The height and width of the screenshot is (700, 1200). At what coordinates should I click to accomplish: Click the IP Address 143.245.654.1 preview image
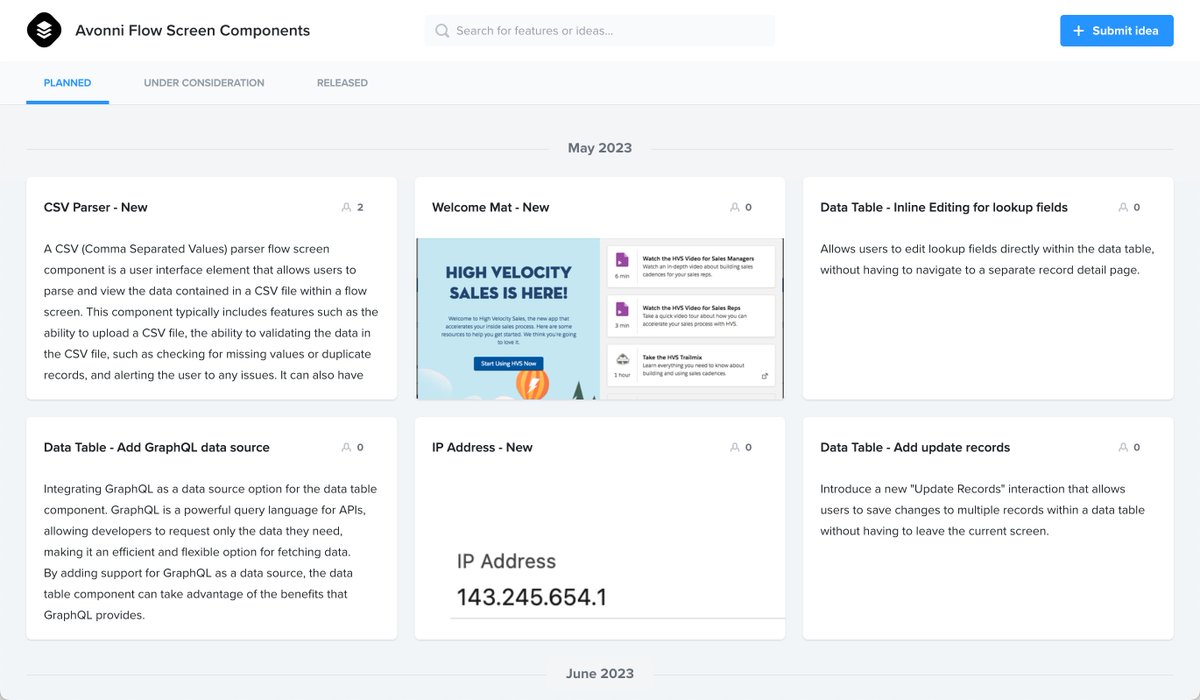click(x=600, y=558)
